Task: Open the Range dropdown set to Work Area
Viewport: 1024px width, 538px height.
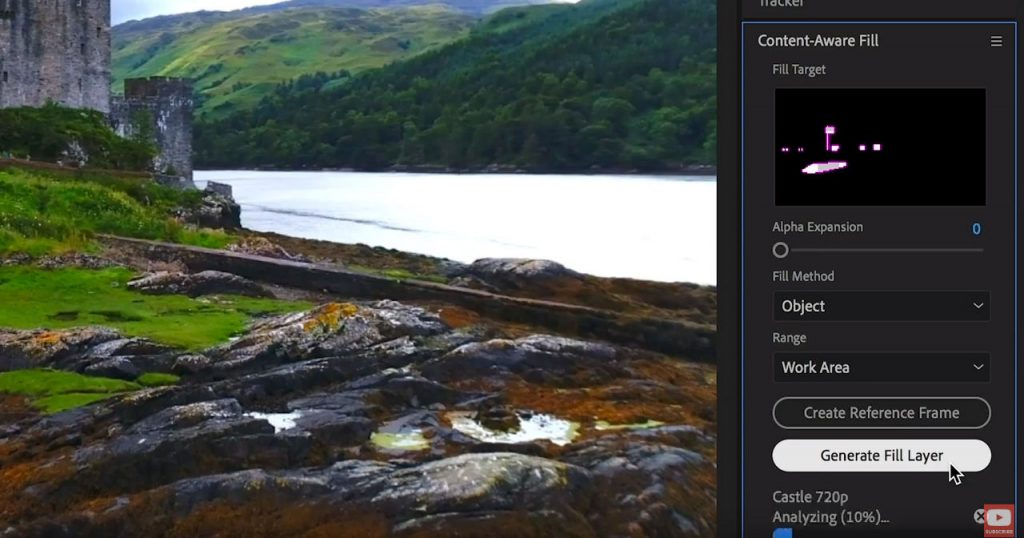Action: tap(881, 368)
